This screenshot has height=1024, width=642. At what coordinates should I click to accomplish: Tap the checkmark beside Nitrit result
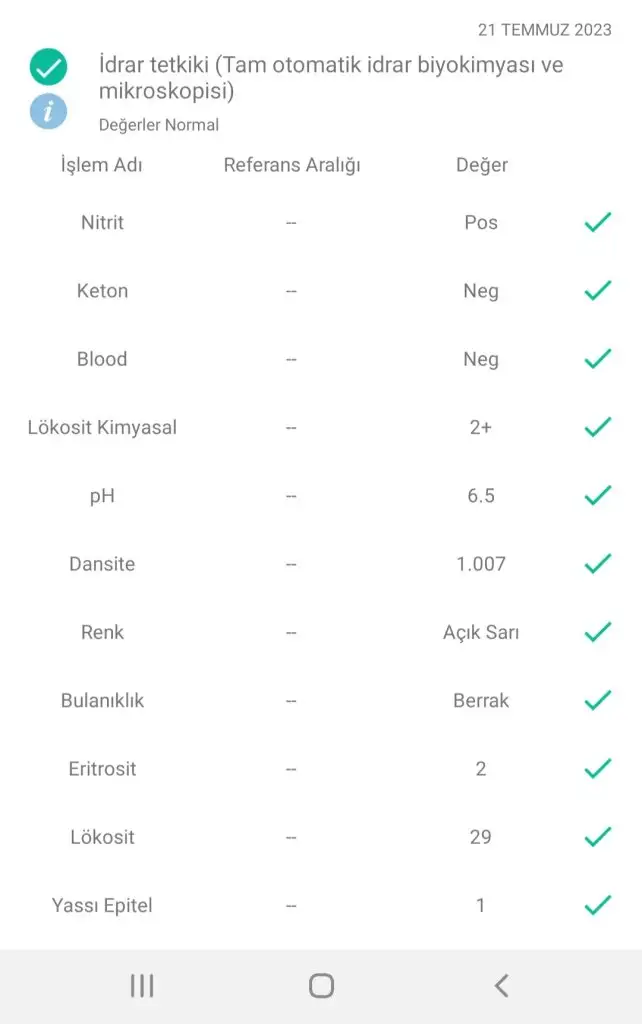597,222
